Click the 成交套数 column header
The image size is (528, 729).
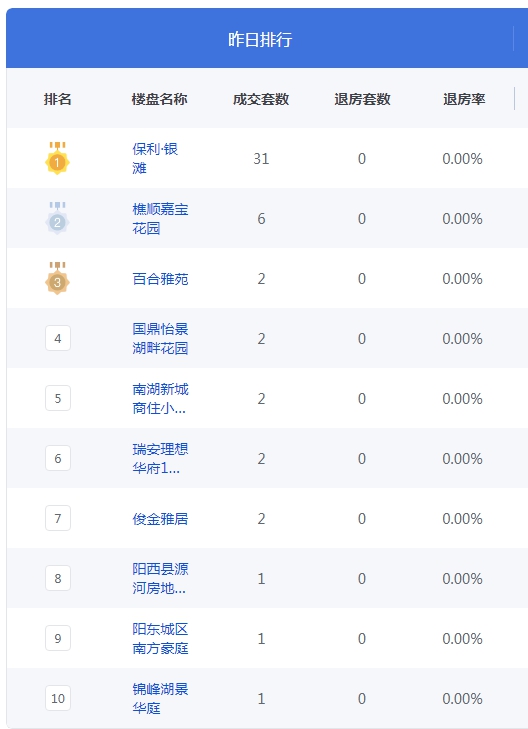click(x=261, y=99)
